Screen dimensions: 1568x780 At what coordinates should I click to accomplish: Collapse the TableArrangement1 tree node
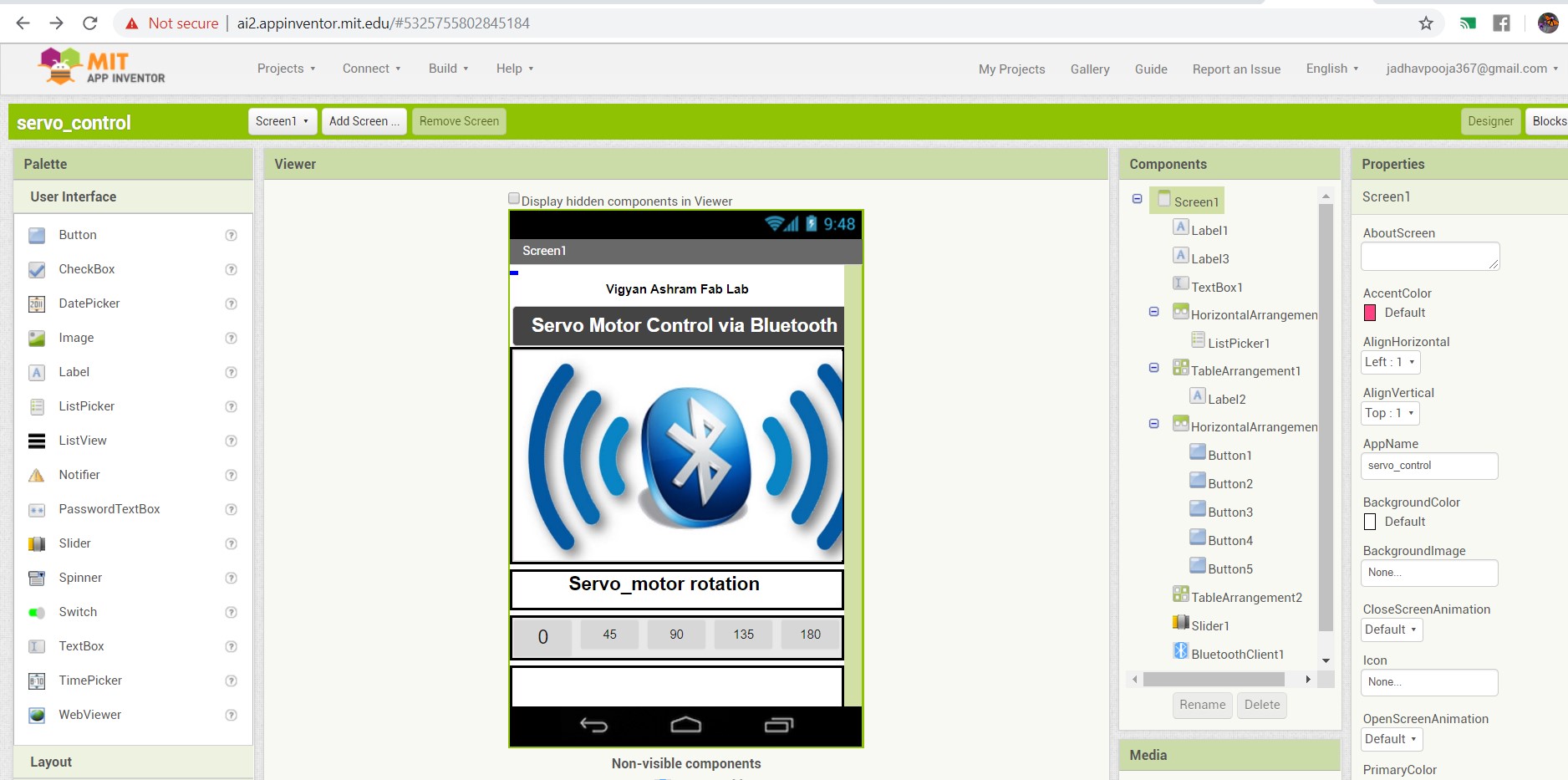(1153, 368)
